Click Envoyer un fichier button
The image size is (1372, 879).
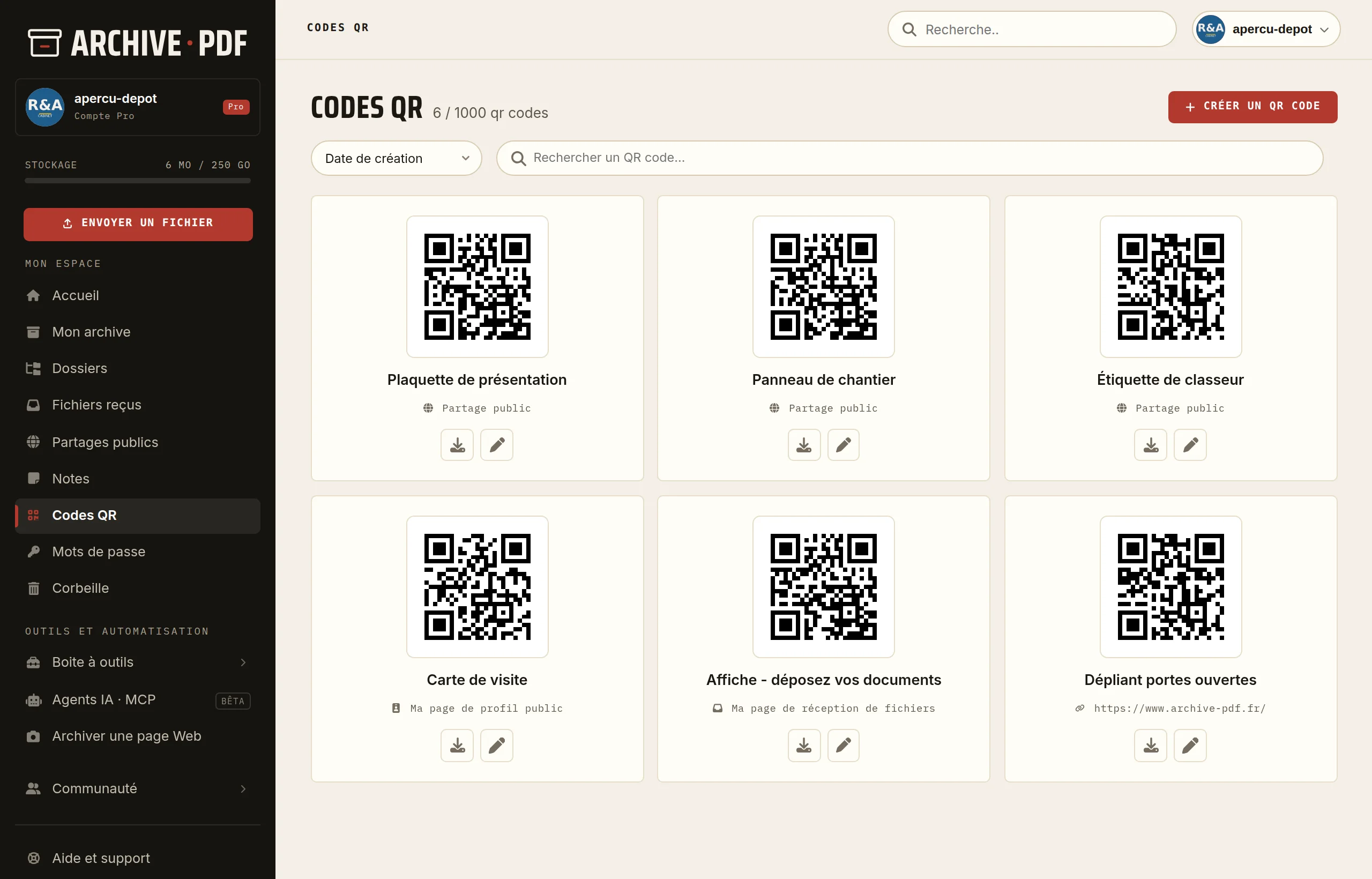coord(138,224)
